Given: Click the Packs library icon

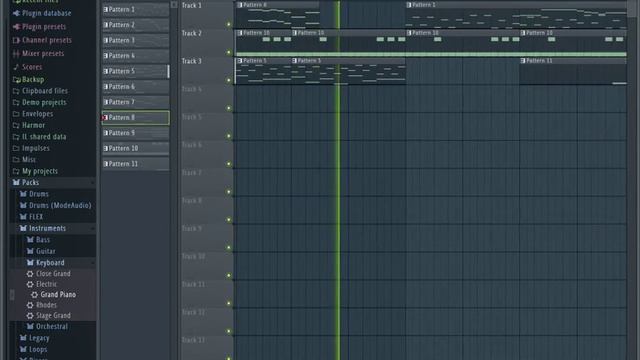Looking at the screenshot, I should point(16,182).
